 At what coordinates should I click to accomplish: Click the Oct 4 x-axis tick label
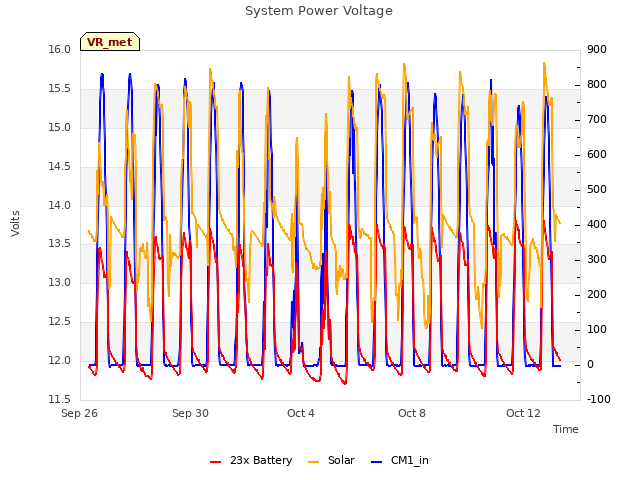(301, 413)
